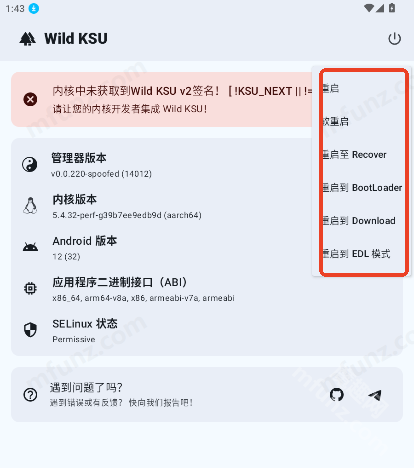Select reboot to Recovery option
The height and width of the screenshot is (468, 414).
click(362, 154)
